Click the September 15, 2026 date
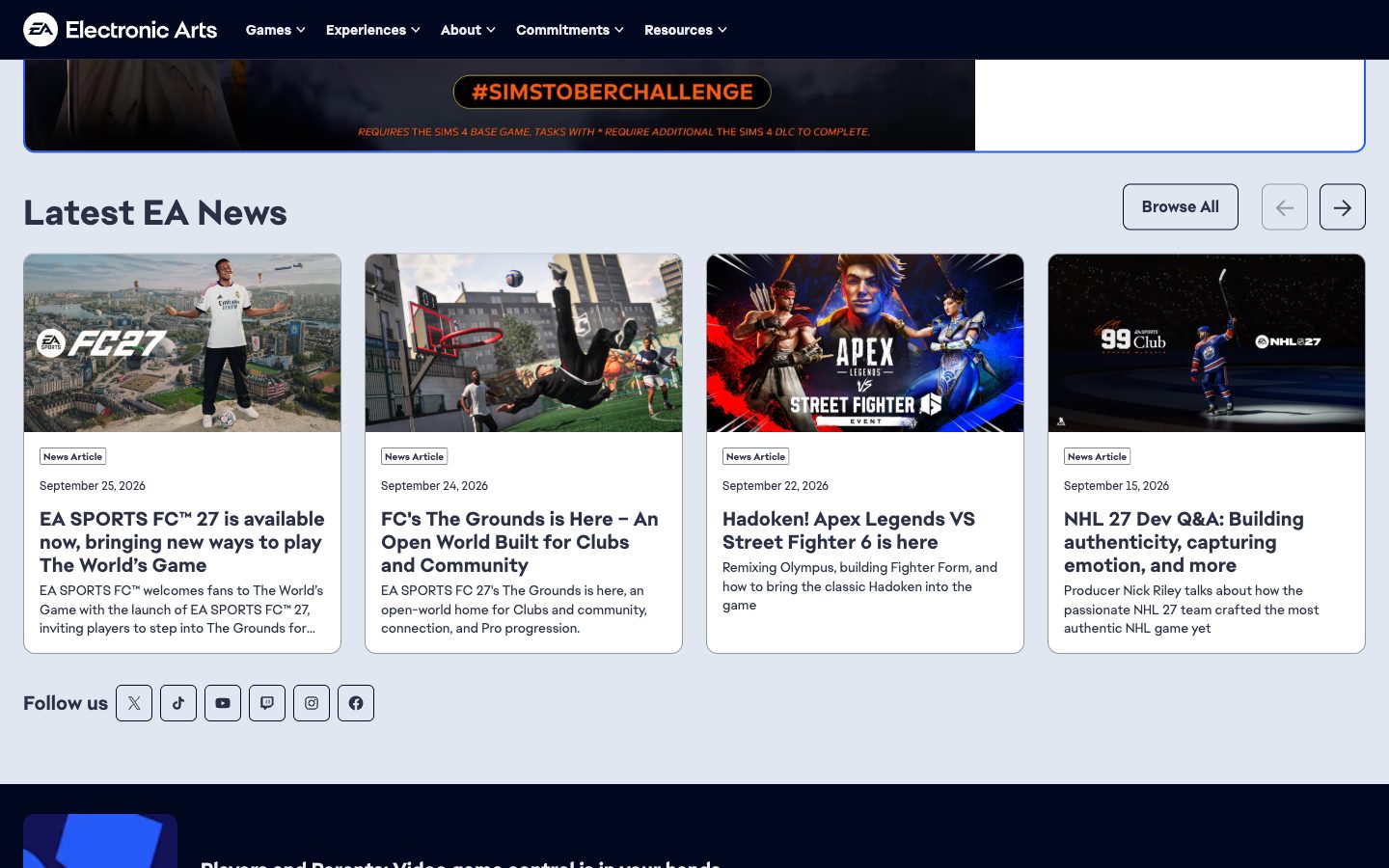Viewport: 1389px width, 868px height. (x=1116, y=486)
